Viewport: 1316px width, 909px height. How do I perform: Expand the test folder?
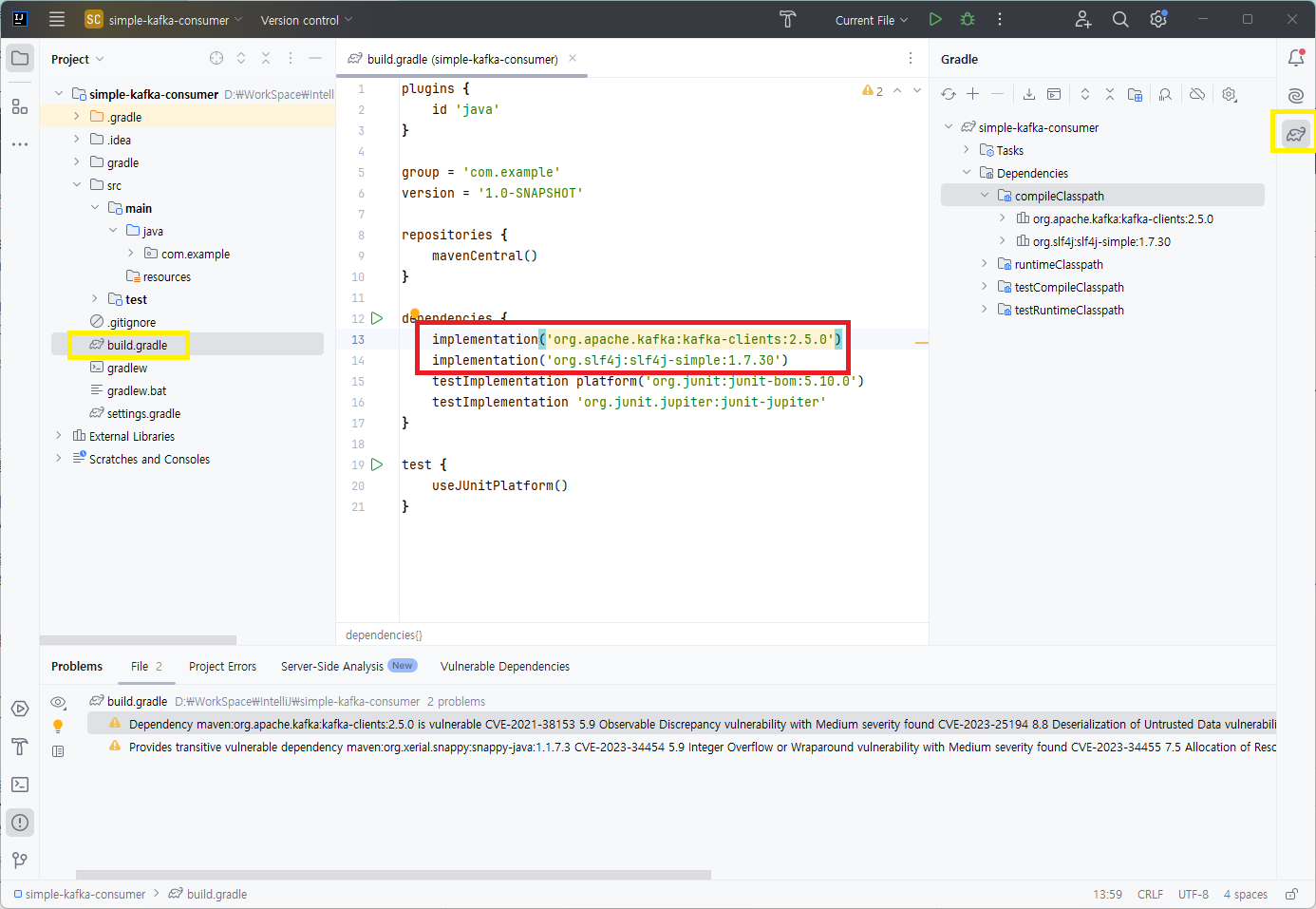(95, 298)
